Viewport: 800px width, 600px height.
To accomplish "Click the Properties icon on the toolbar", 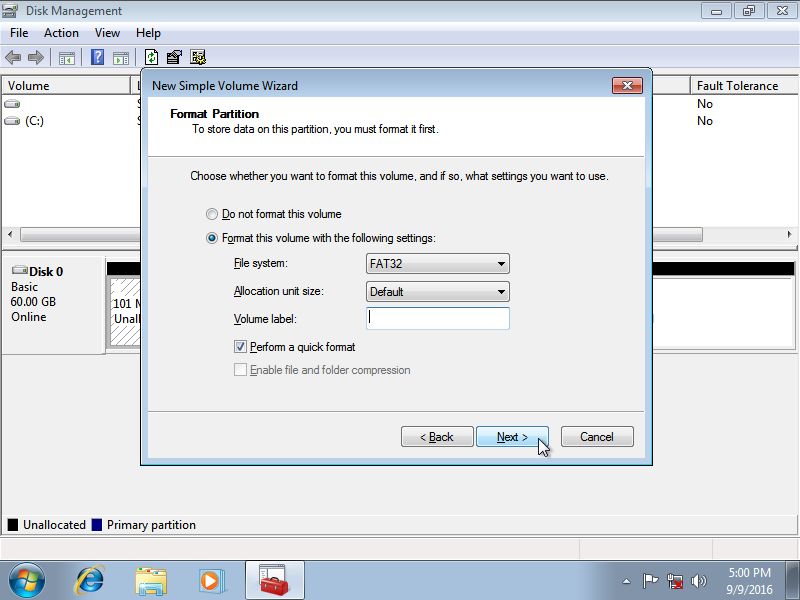I will [x=172, y=57].
